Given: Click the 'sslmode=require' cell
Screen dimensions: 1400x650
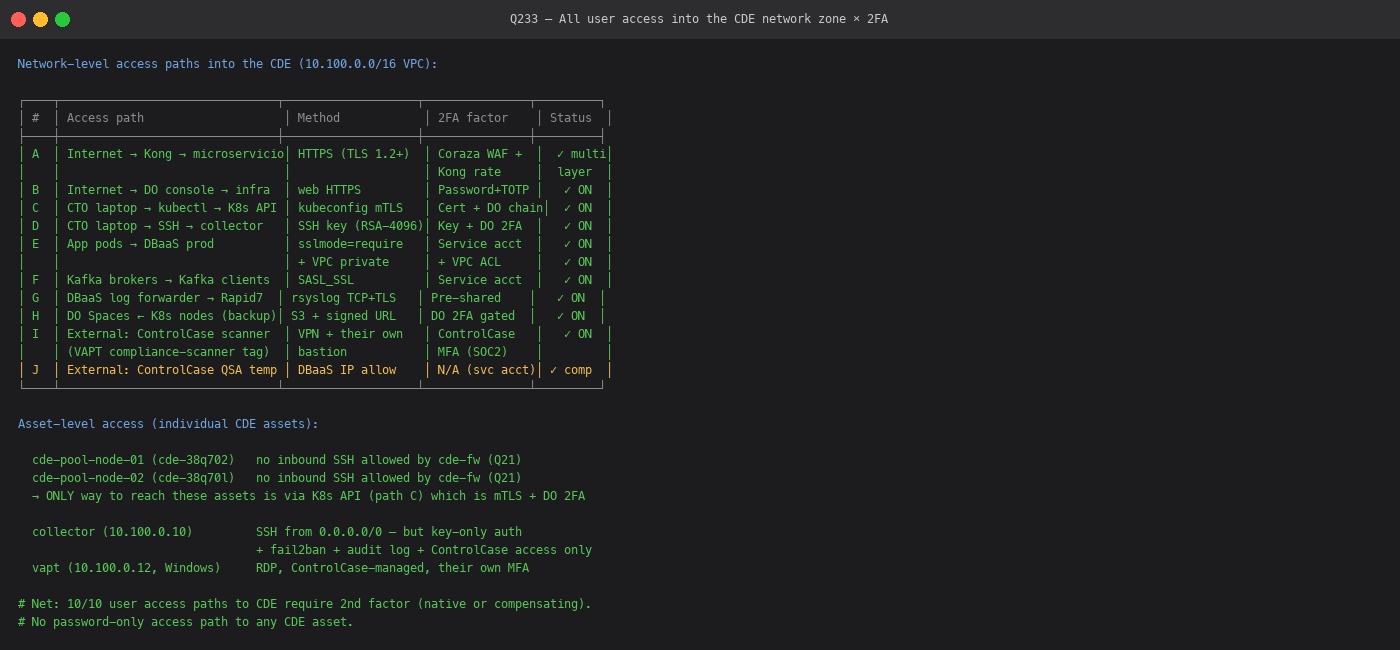Looking at the screenshot, I should click(350, 244).
